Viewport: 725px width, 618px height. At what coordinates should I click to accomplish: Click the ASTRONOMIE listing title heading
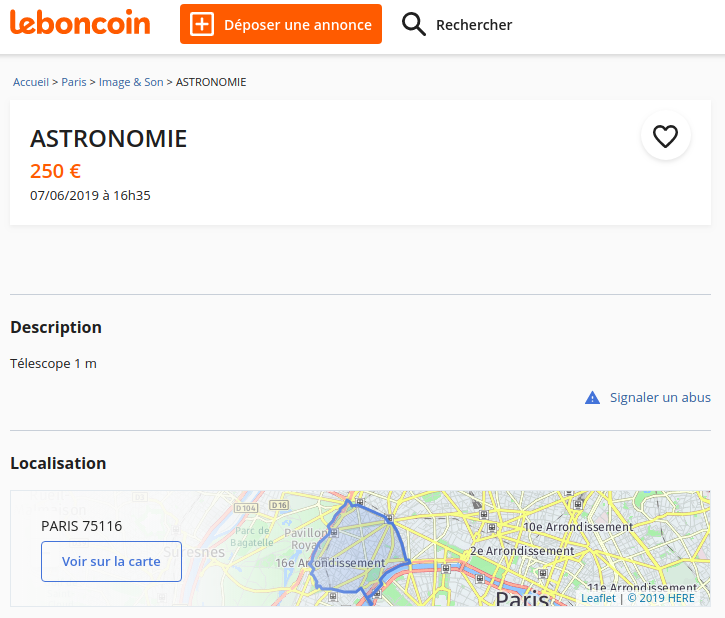point(109,139)
